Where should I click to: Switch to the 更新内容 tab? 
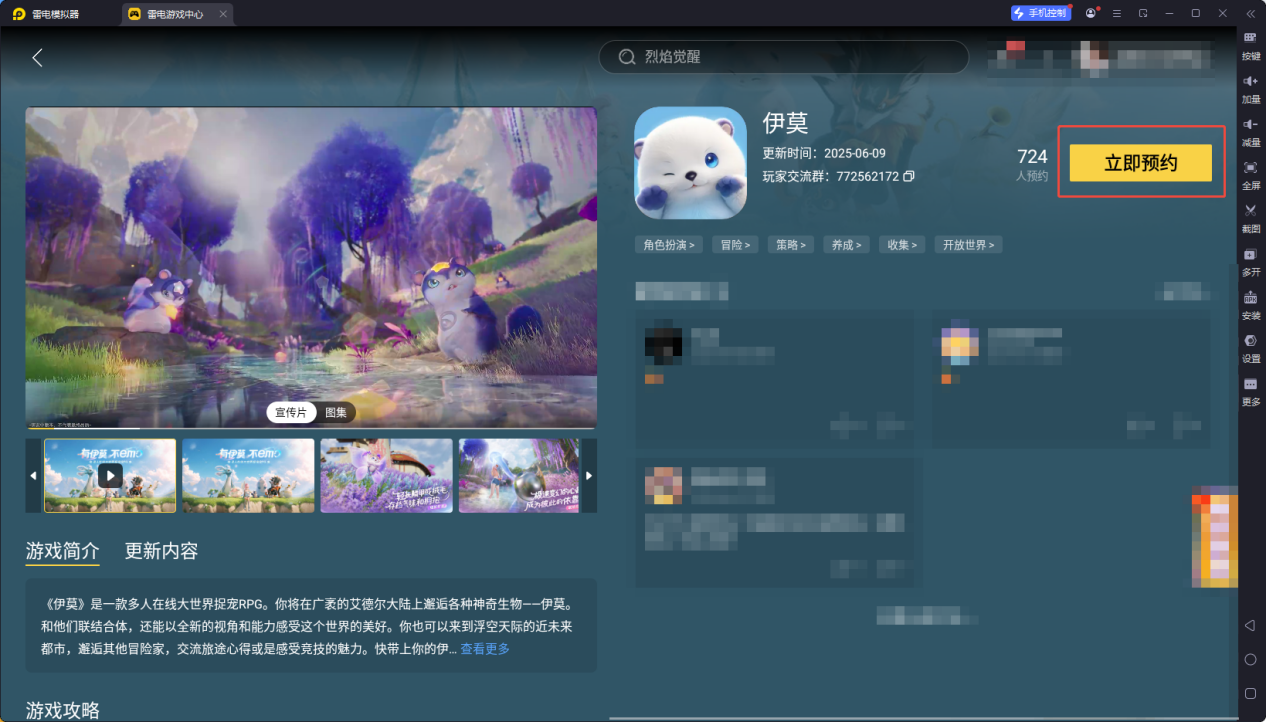click(x=162, y=550)
